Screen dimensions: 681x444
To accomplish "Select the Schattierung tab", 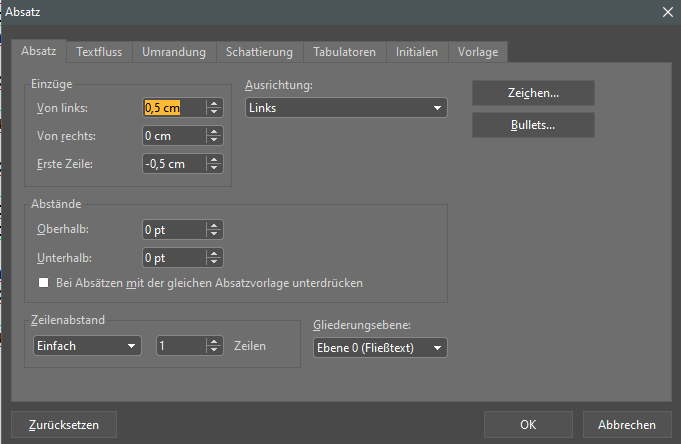I will 259,51.
